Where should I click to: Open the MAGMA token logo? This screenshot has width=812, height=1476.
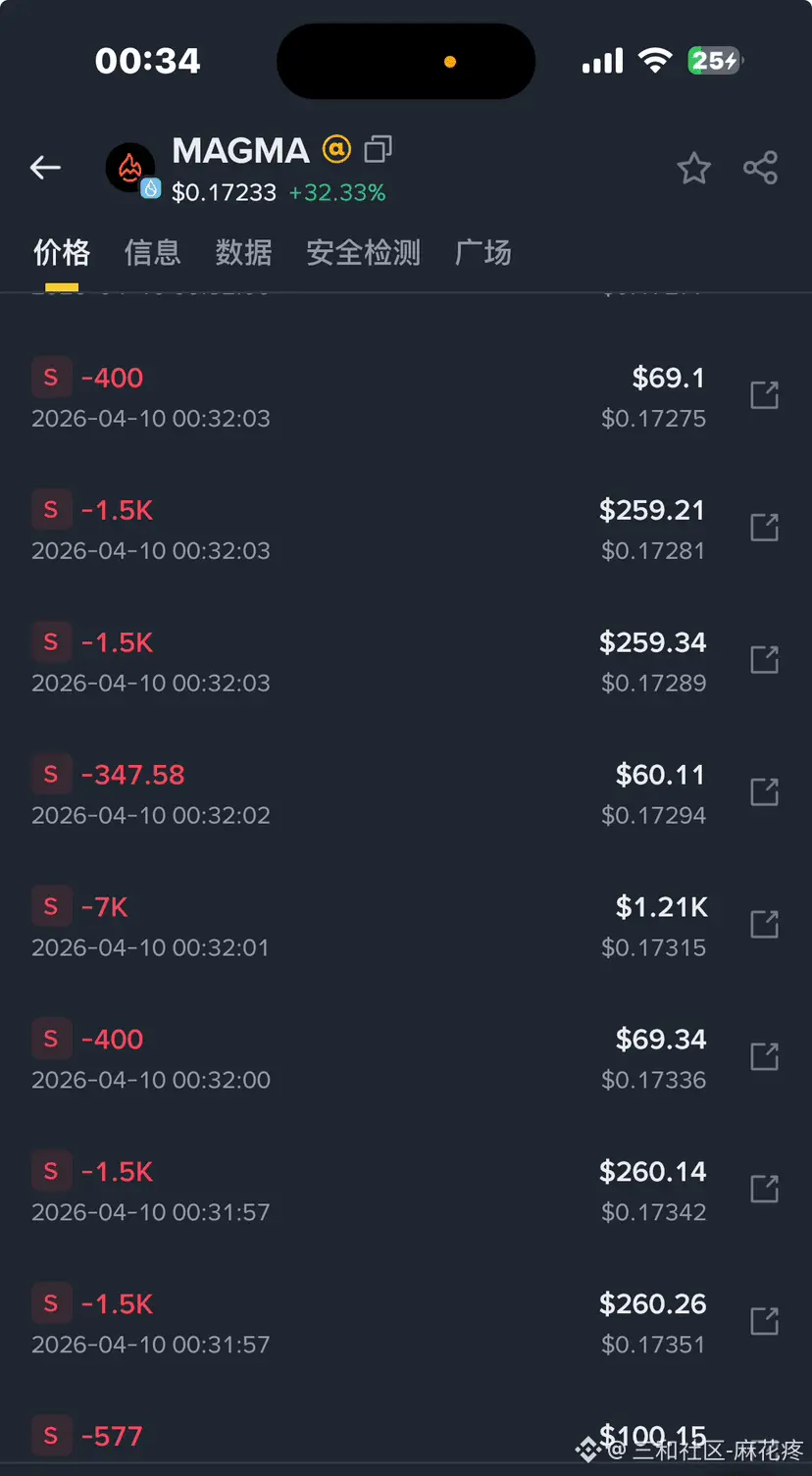click(x=130, y=169)
